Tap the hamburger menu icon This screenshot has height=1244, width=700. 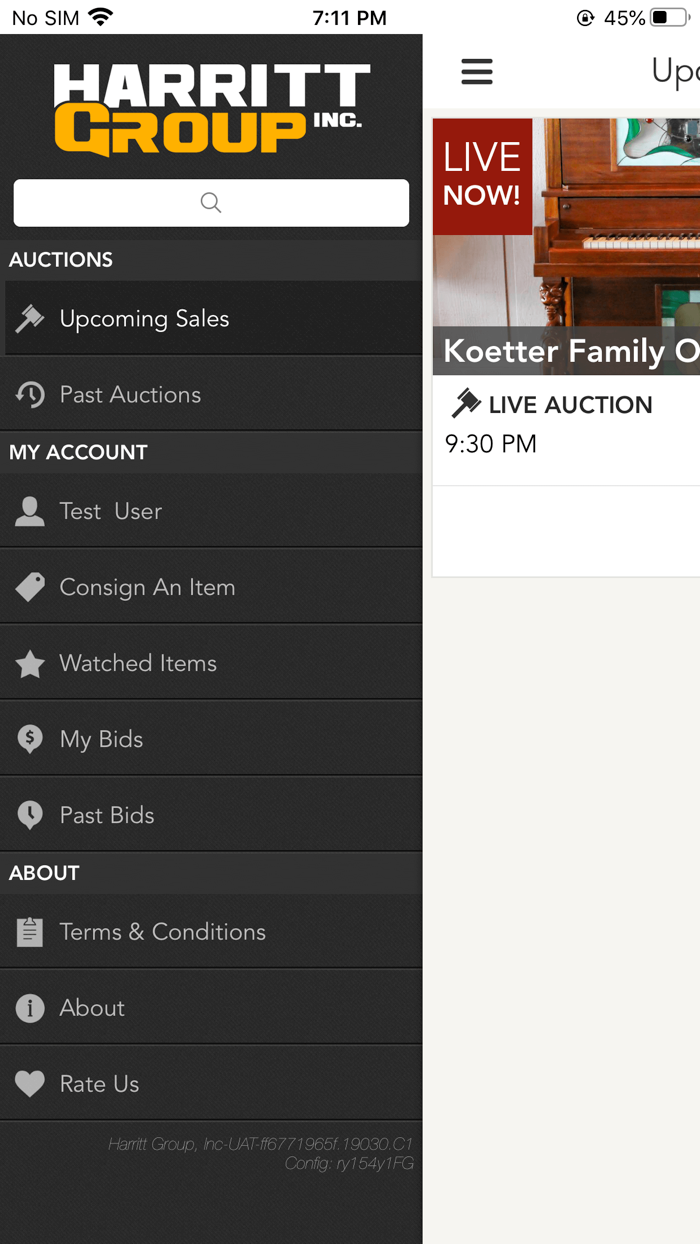click(x=477, y=72)
